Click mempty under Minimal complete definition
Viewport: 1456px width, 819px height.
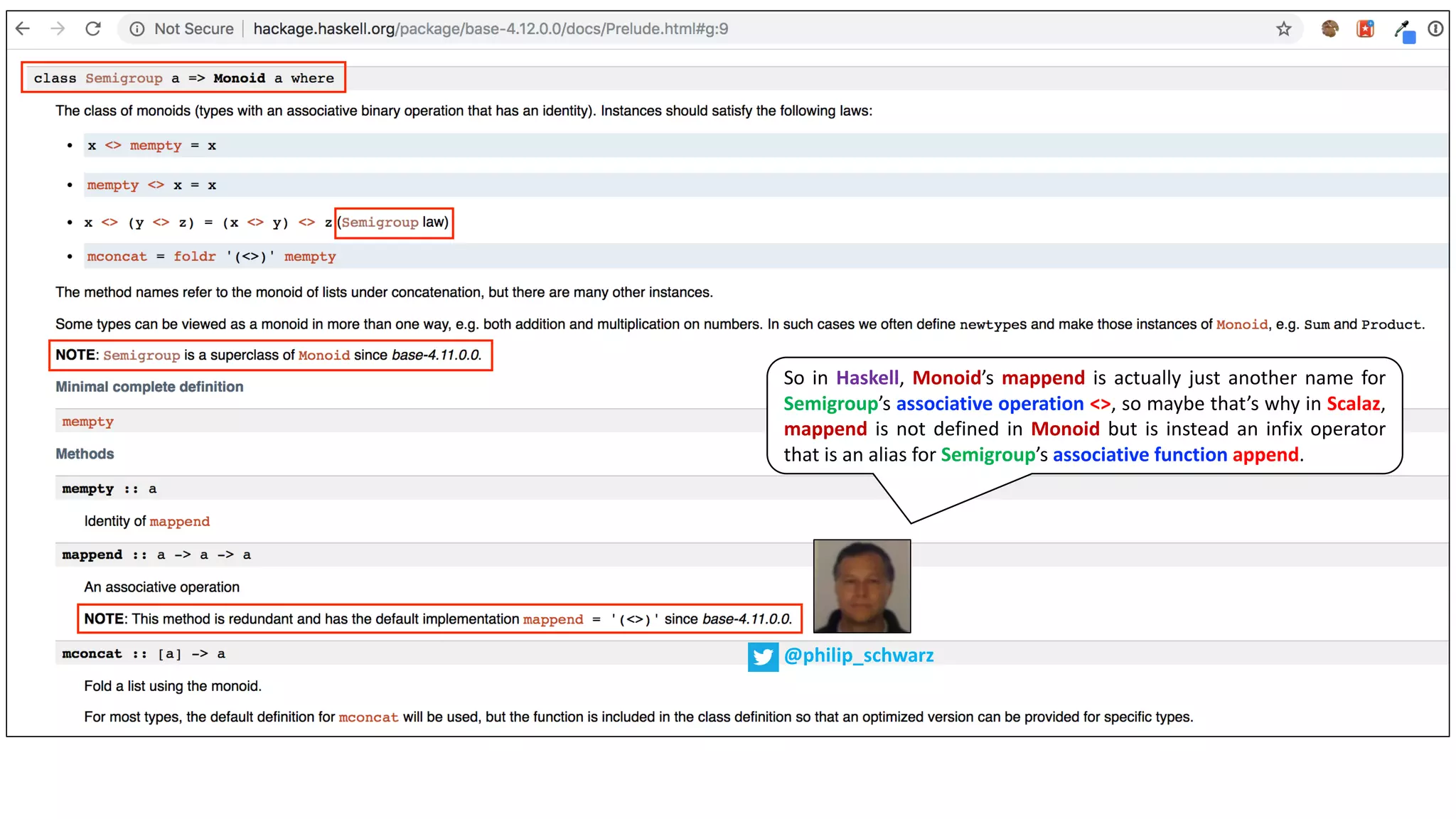point(87,422)
